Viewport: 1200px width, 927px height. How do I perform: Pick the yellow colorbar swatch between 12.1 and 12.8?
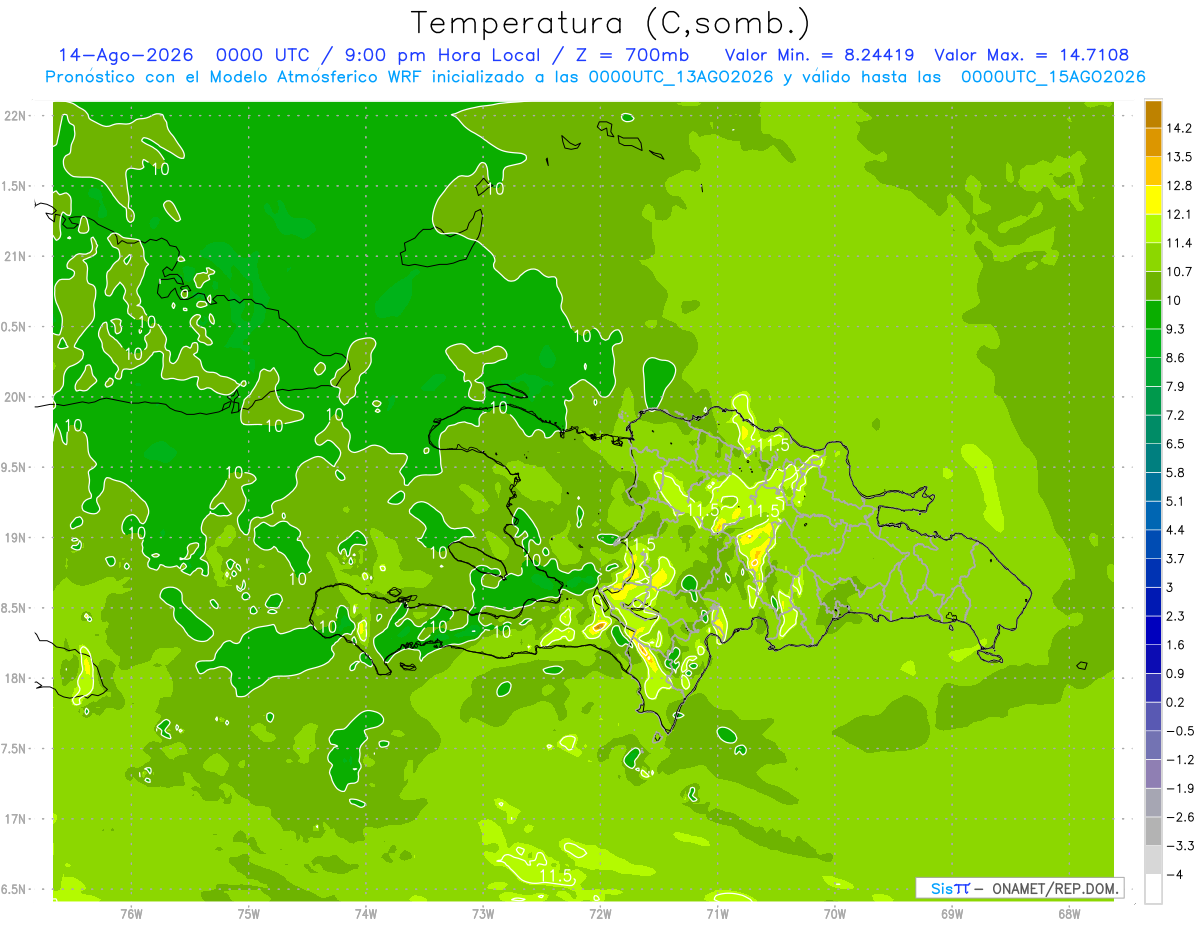click(x=1153, y=200)
